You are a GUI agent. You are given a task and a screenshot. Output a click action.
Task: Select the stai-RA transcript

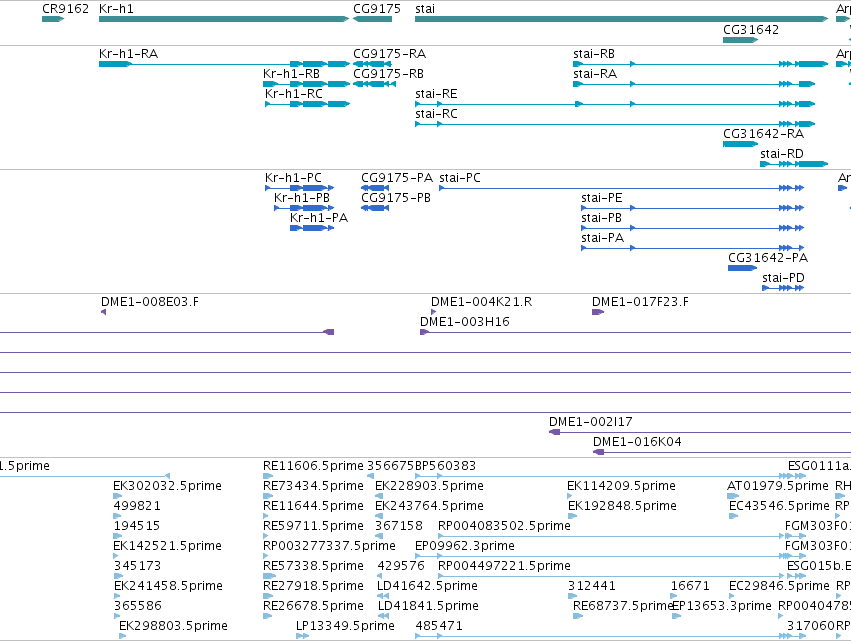click(694, 84)
